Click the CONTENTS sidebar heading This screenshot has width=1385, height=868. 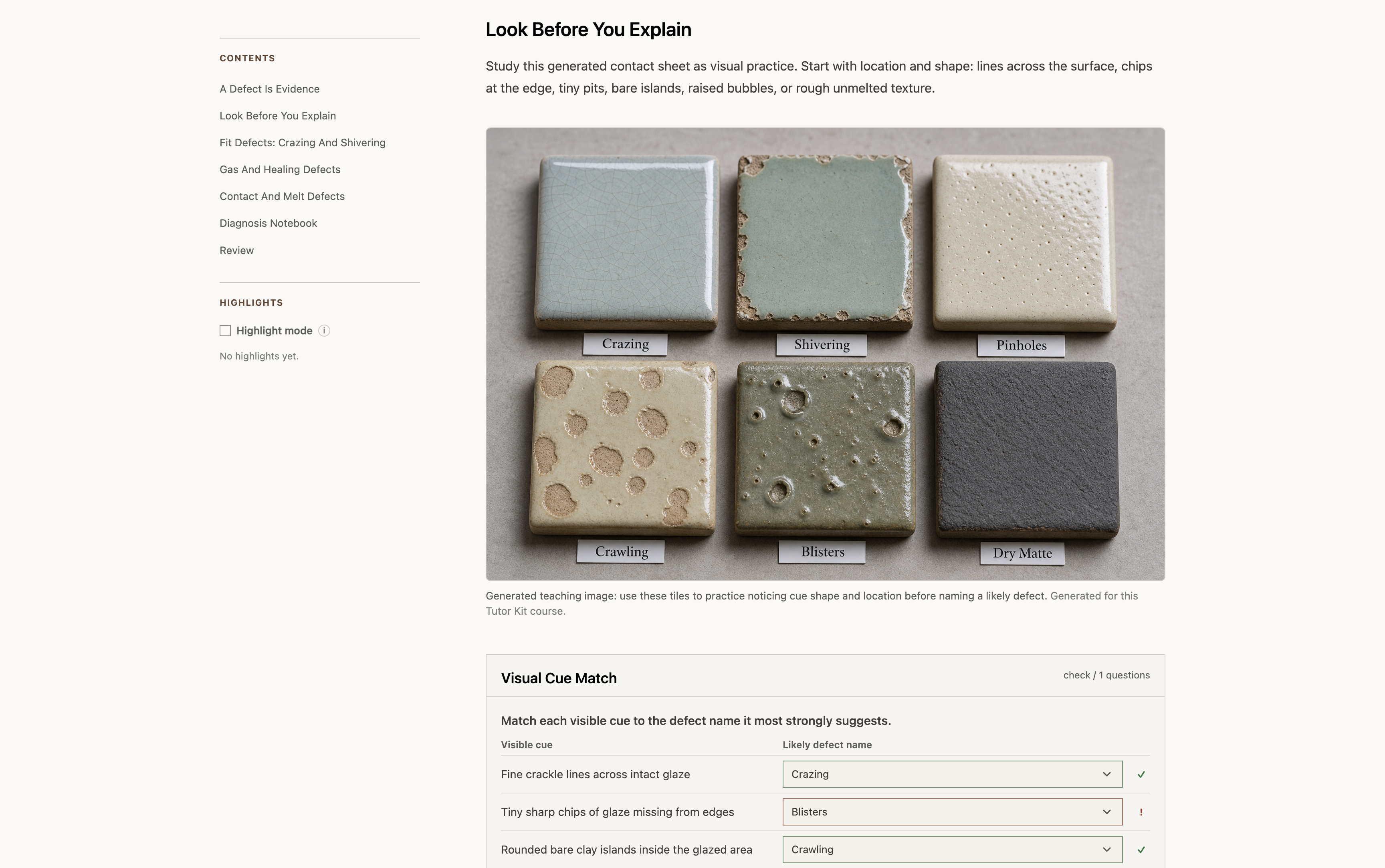[x=247, y=58]
